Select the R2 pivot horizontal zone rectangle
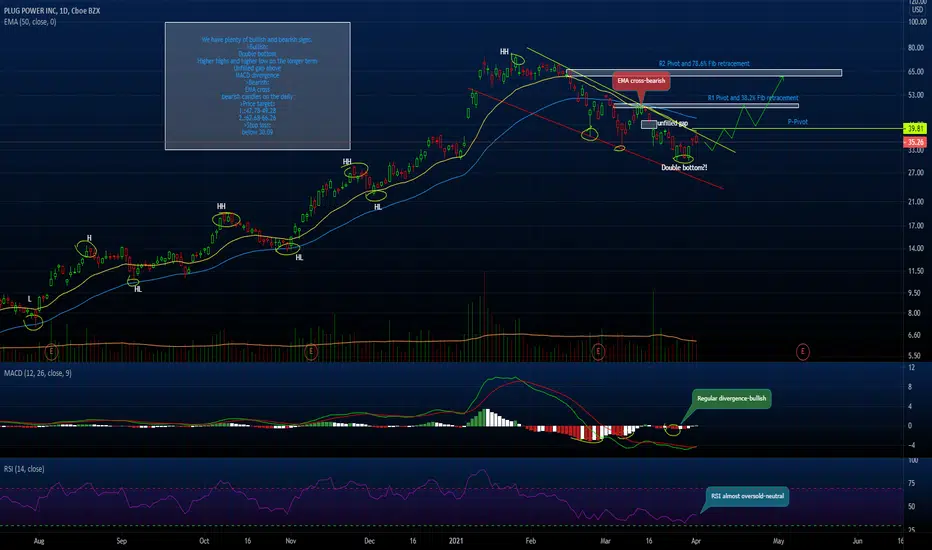The height and width of the screenshot is (550, 932). click(704, 73)
